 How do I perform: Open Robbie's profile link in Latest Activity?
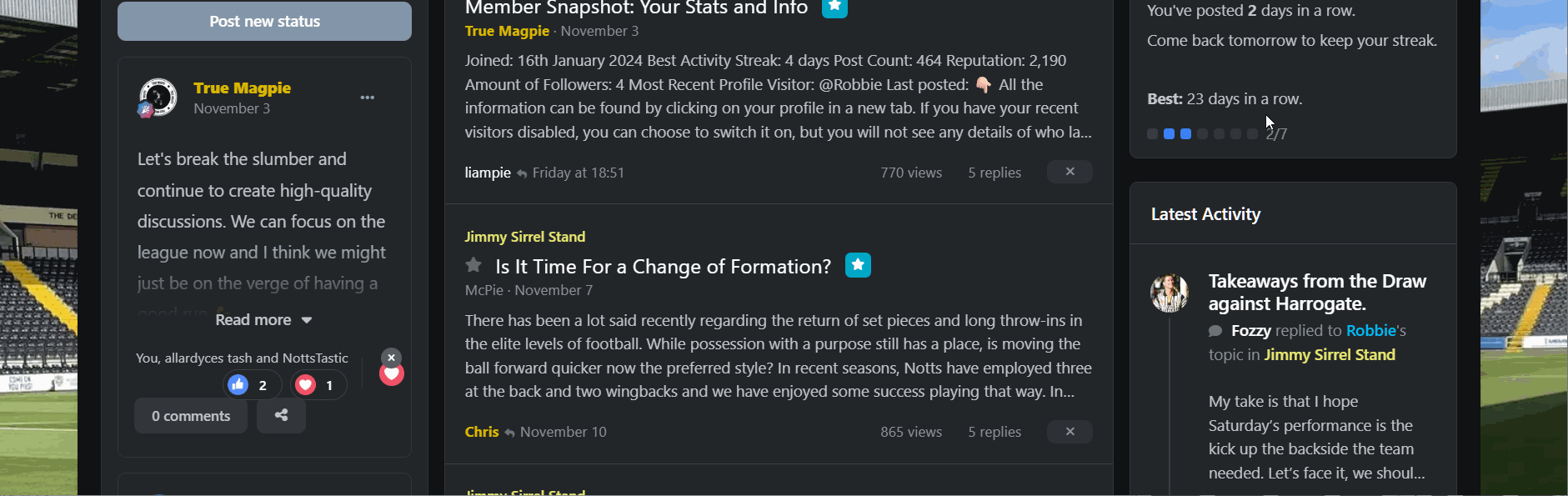pos(1370,331)
